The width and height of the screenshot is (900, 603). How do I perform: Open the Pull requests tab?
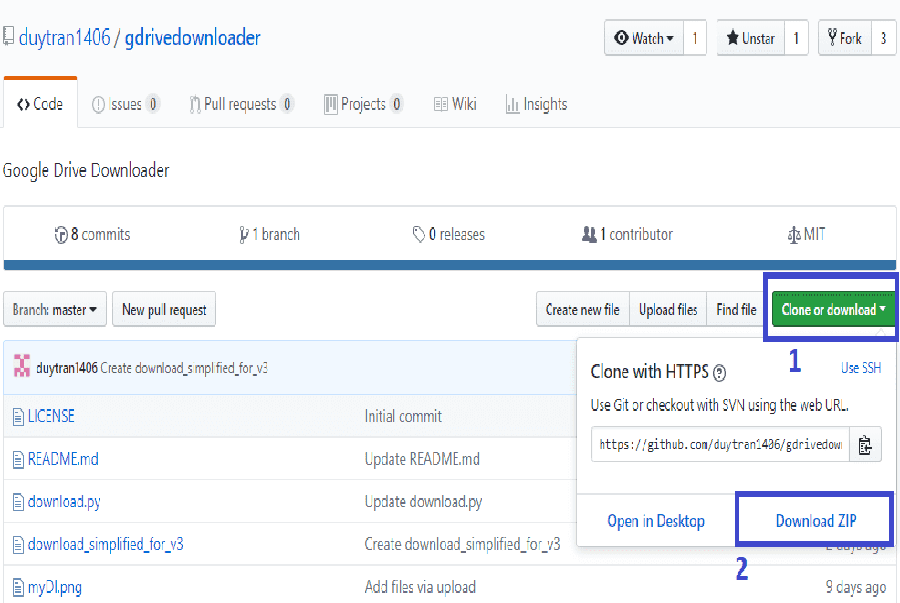pyautogui.click(x=240, y=104)
